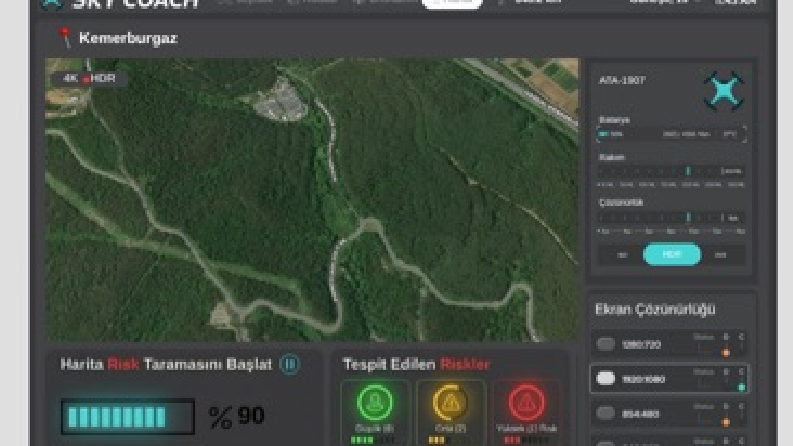Select the 854:480 resolution radio
793x446 pixels.
(x=605, y=413)
